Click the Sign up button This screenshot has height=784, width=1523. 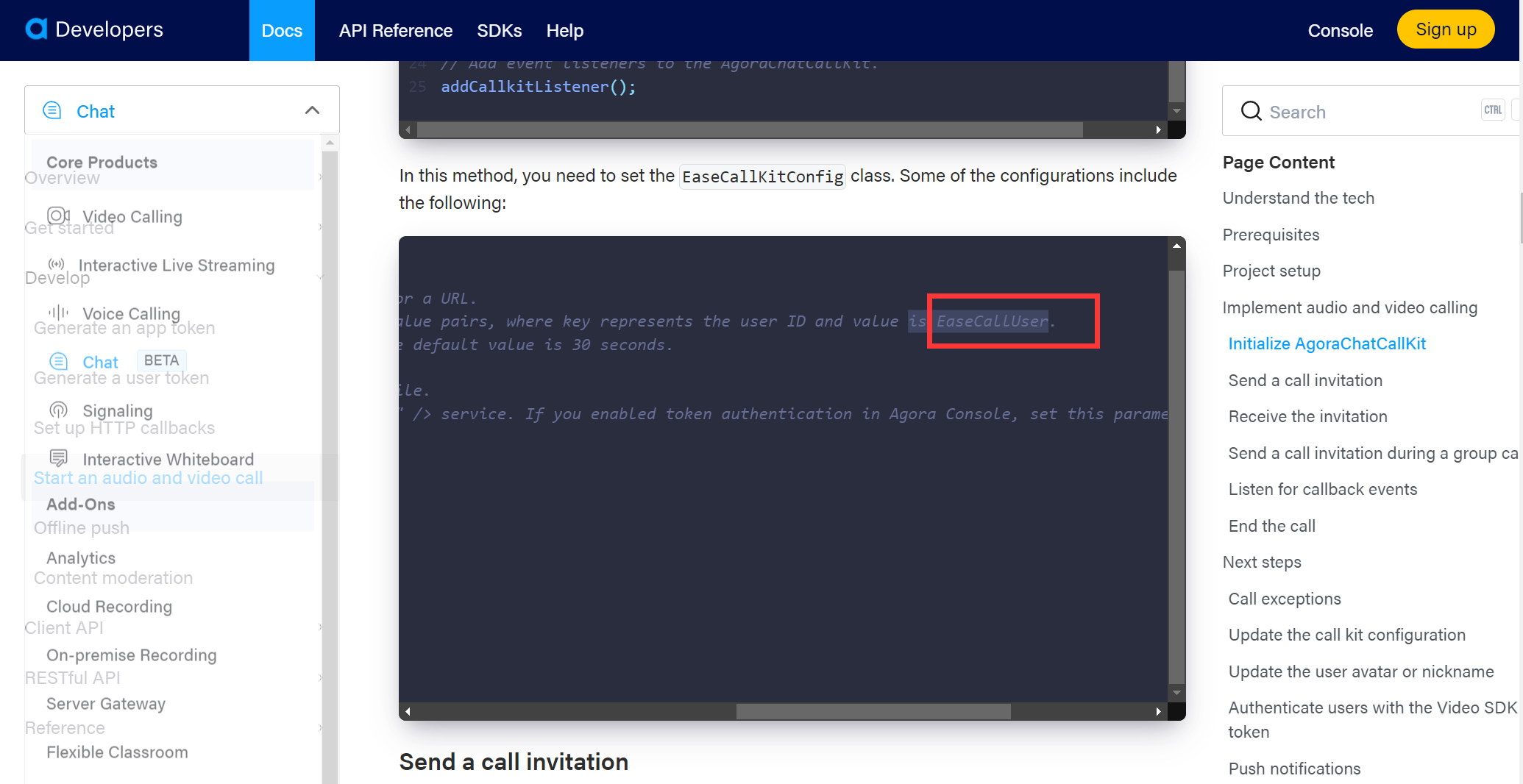point(1444,29)
